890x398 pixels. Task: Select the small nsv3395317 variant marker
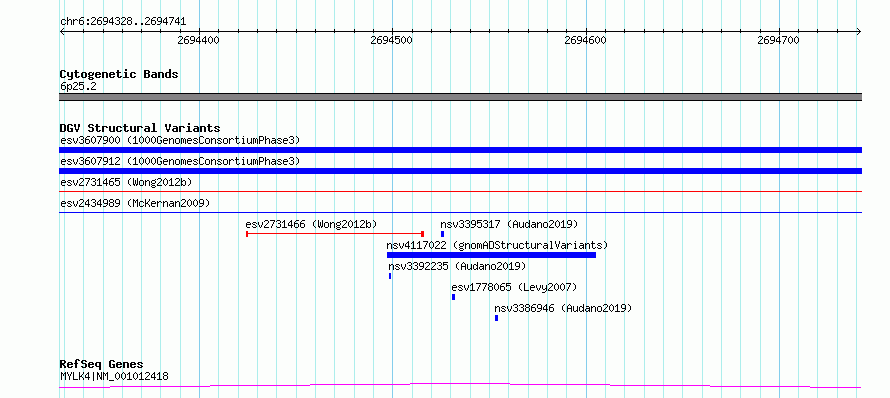pos(442,234)
